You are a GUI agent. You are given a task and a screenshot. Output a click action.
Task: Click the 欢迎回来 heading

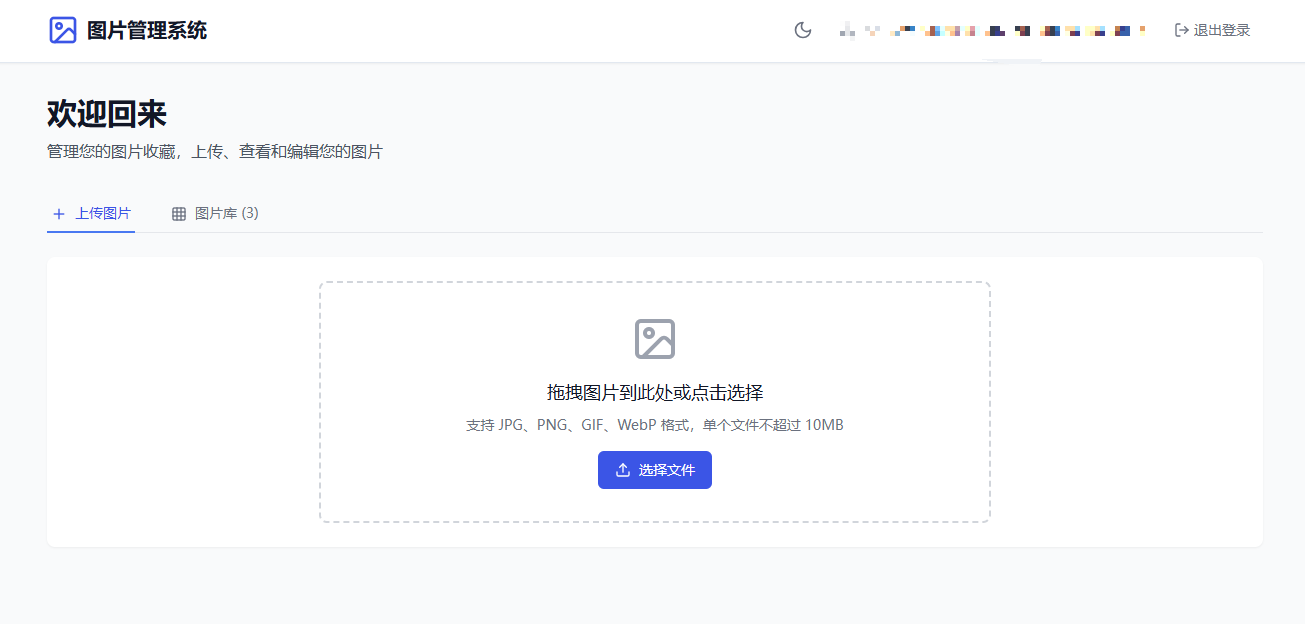[x=107, y=114]
